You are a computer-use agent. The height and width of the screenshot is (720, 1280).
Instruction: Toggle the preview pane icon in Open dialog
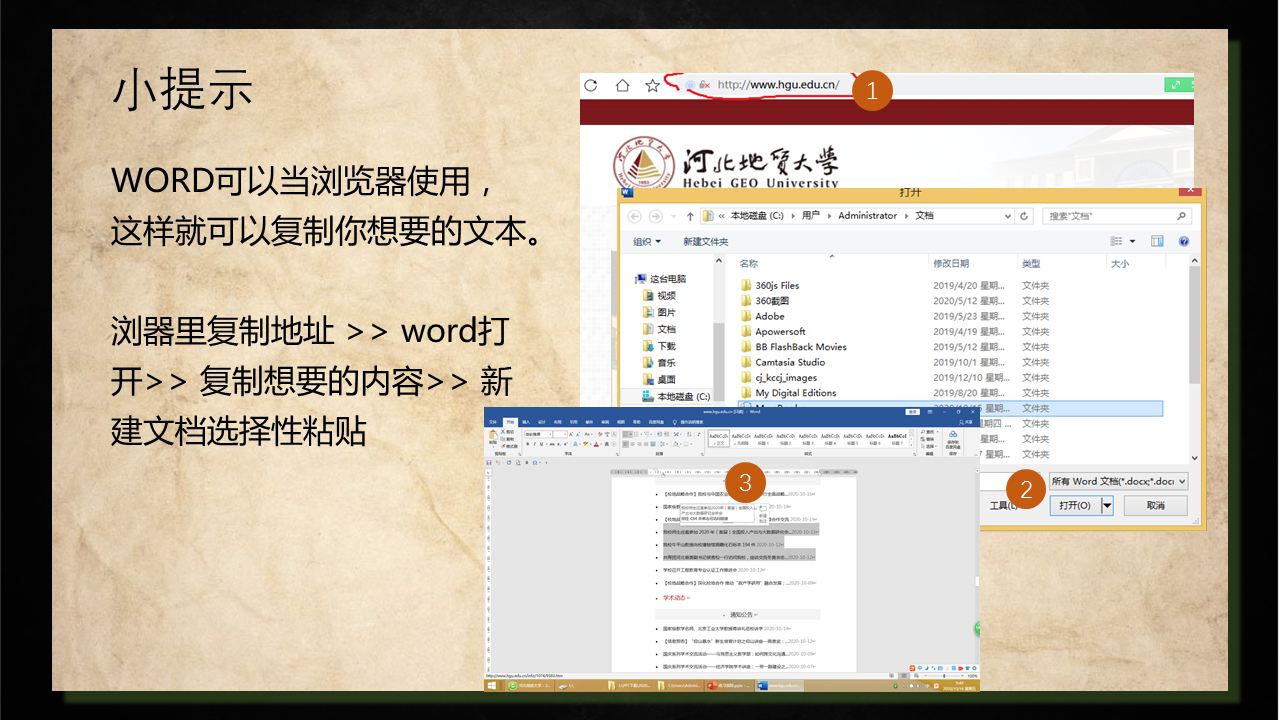tap(1157, 241)
